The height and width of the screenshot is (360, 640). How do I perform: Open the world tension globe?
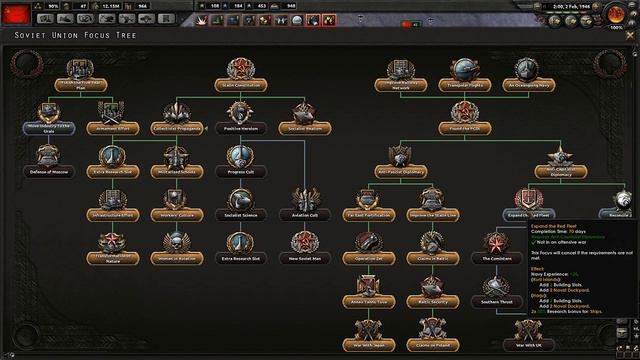click(616, 14)
